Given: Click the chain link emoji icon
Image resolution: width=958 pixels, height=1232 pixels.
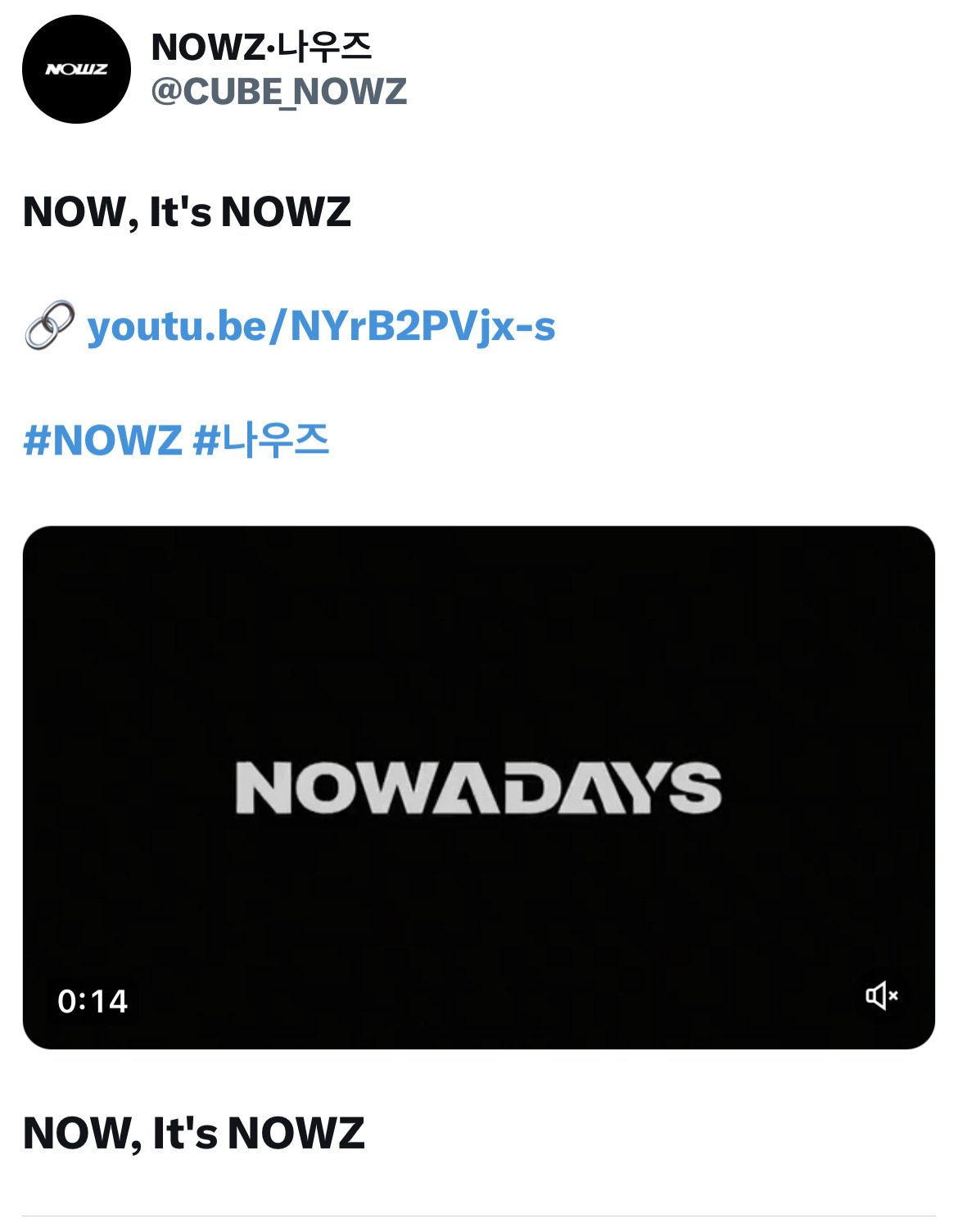Looking at the screenshot, I should click(x=49, y=325).
